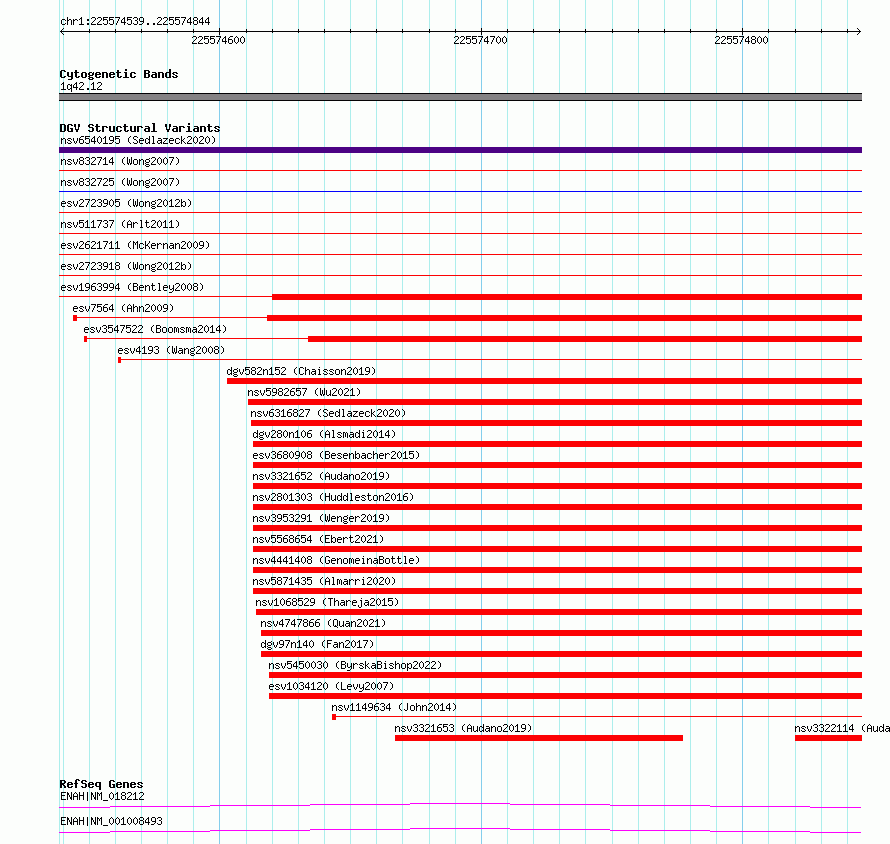
Task: Open esv4193 (Wang2008) variant
Action: tap(171, 350)
